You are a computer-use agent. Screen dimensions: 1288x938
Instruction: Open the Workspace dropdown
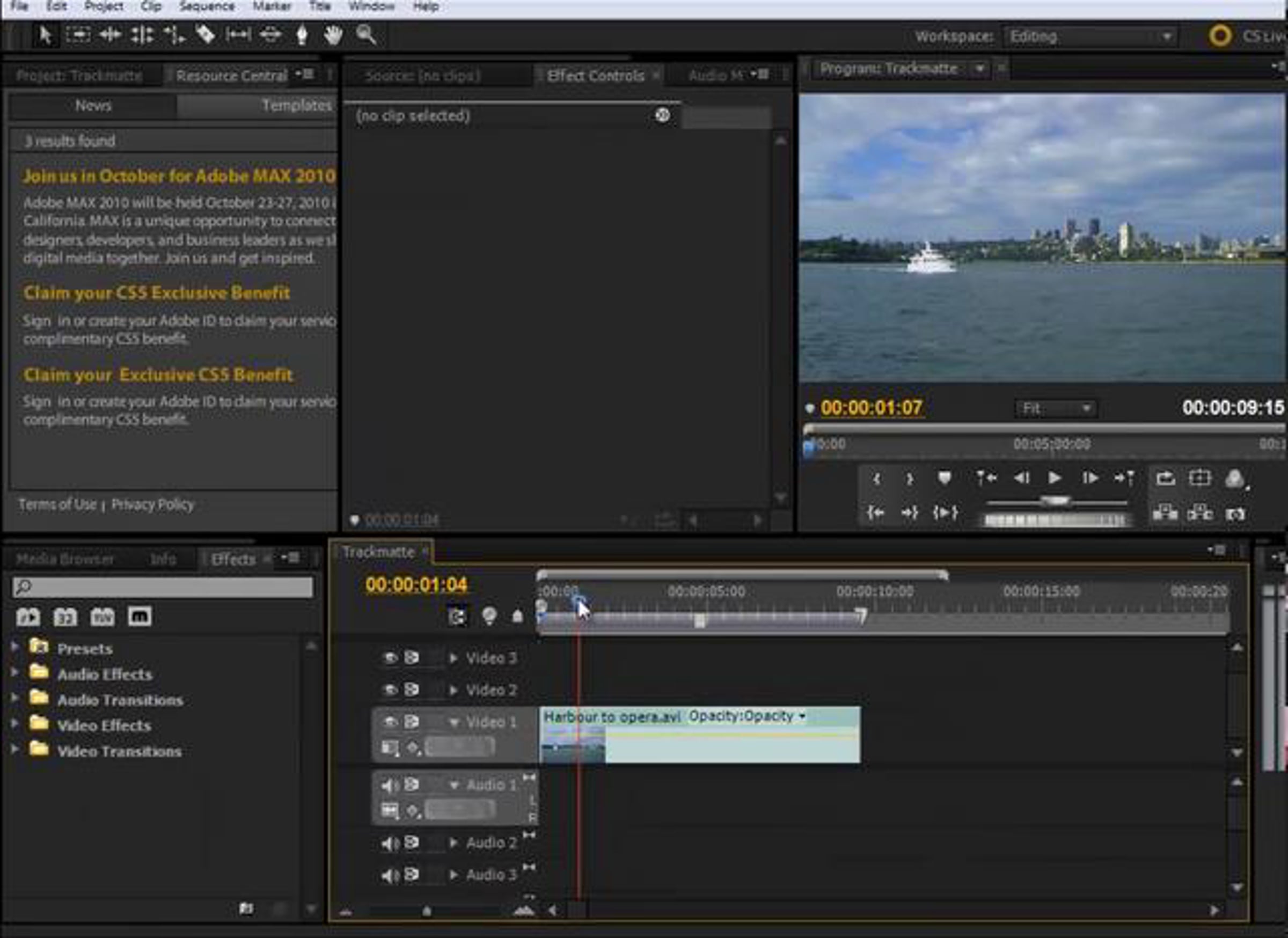coord(1091,37)
